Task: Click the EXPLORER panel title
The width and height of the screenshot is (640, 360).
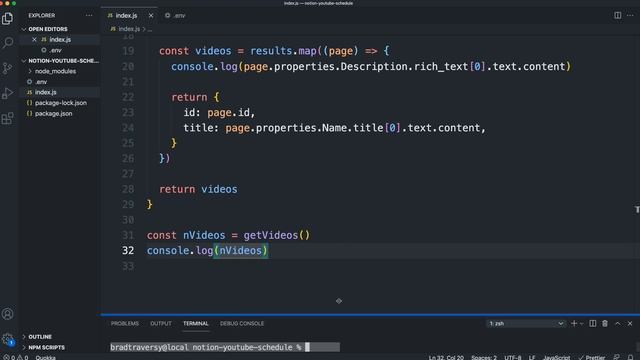Action: coord(42,16)
